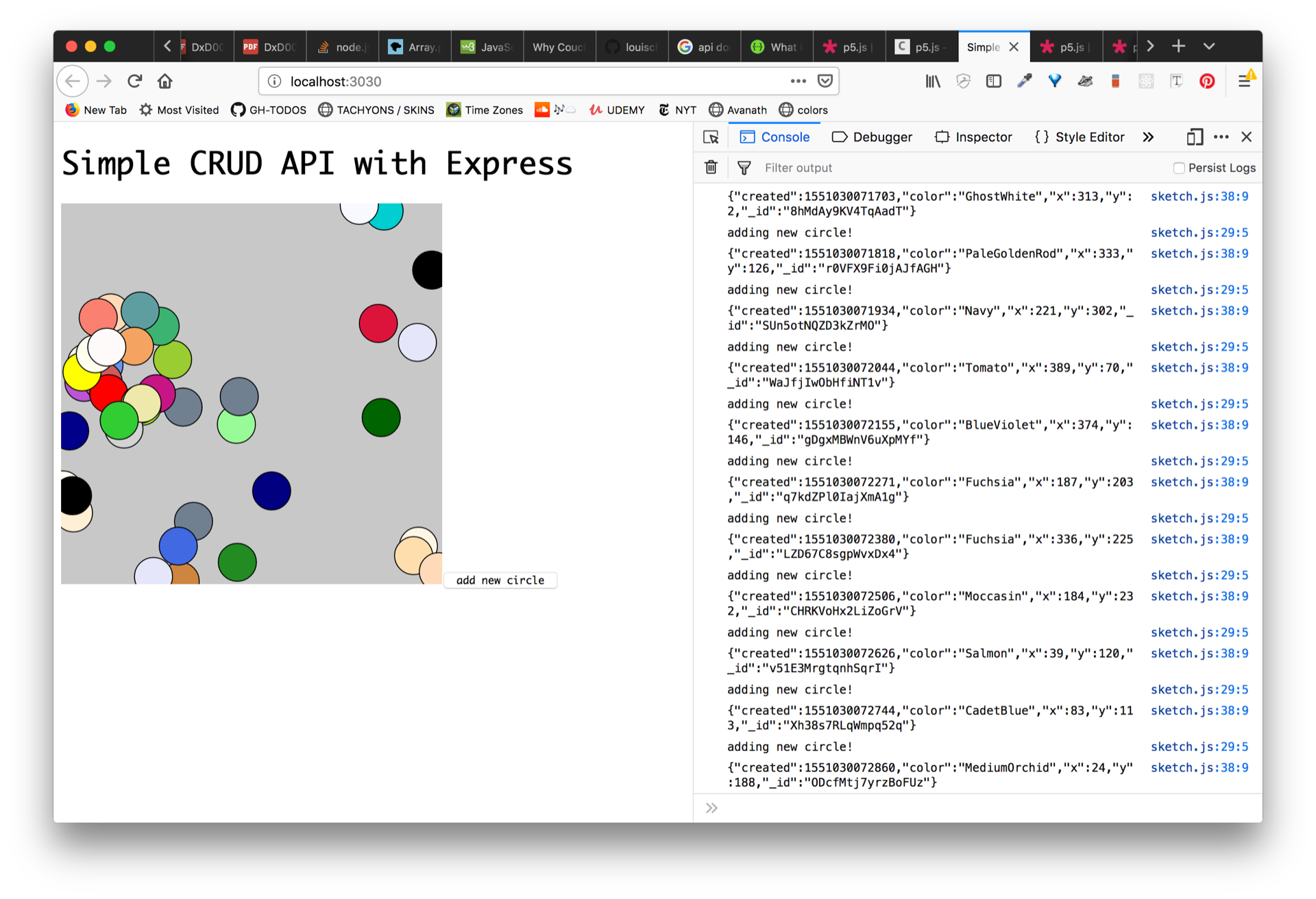This screenshot has height=899, width=1316.
Task: Switch to the Debugger tab
Action: pos(872,137)
